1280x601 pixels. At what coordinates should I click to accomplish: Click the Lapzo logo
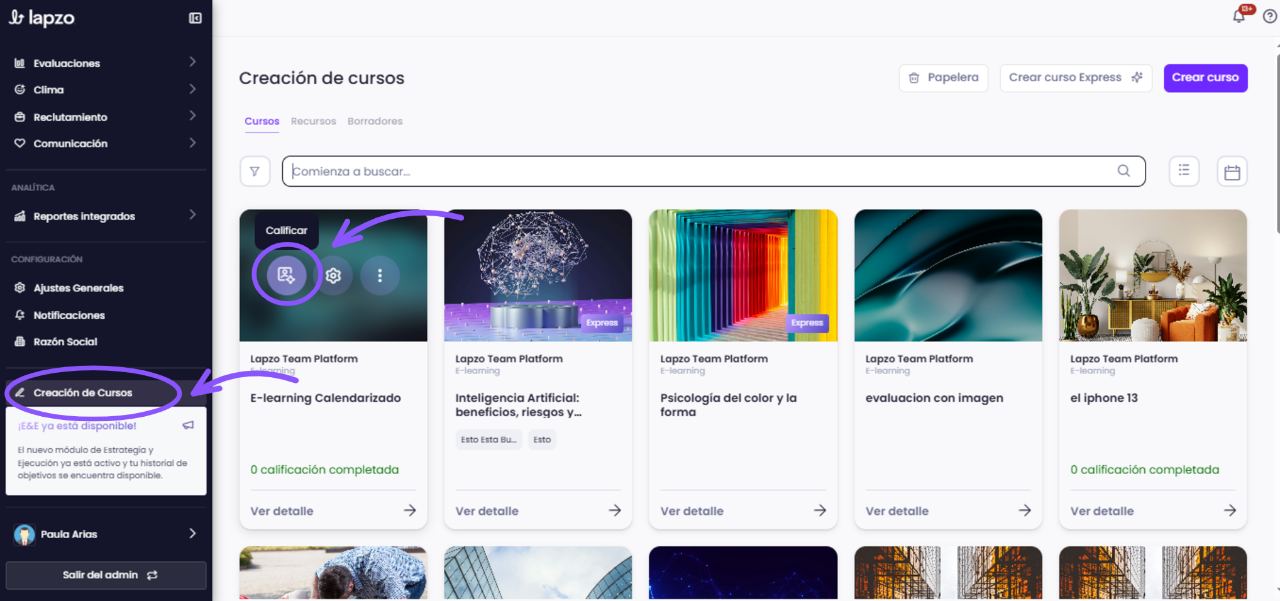click(x=41, y=18)
